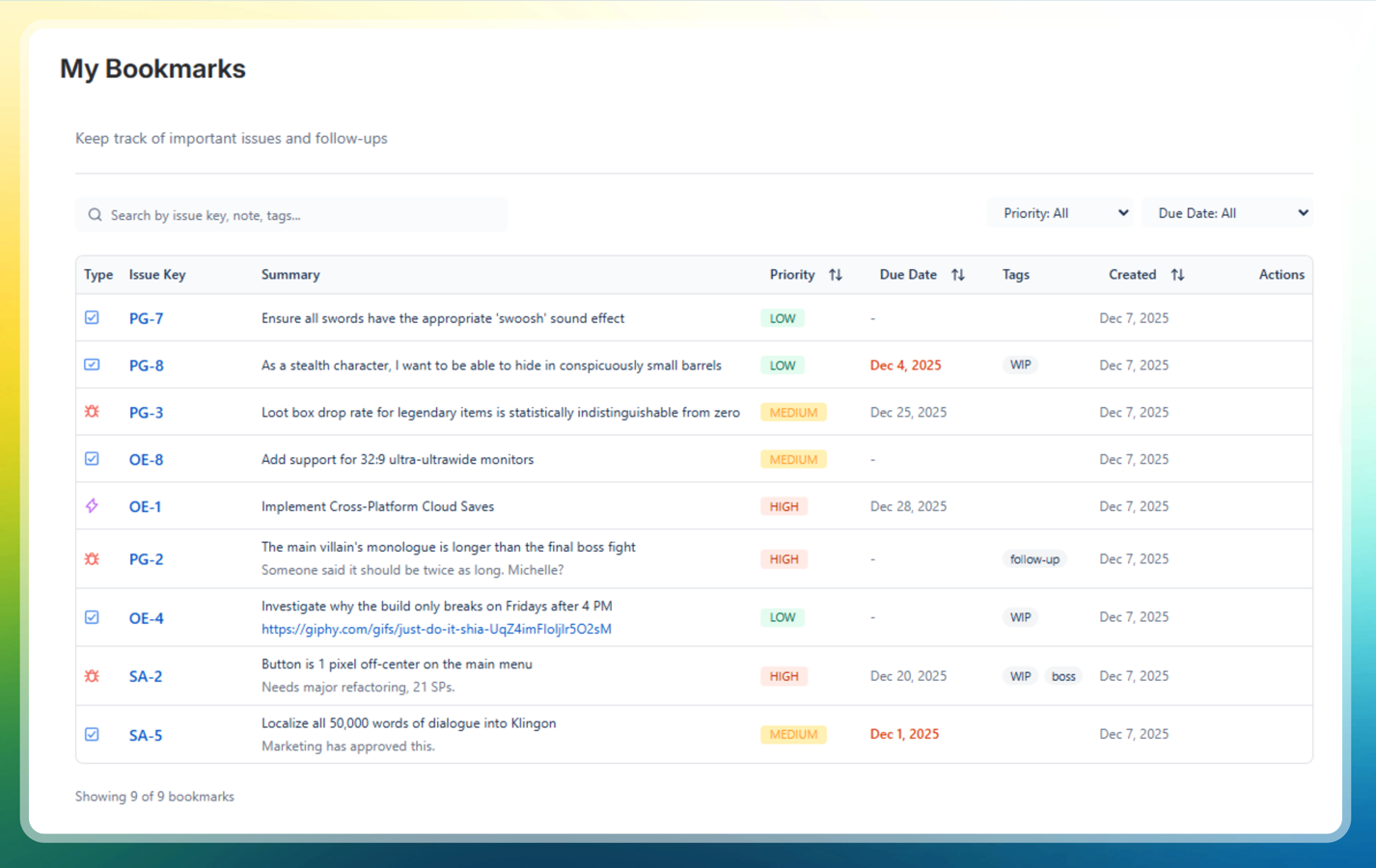Viewport: 1376px width, 868px height.
Task: Click the sort arrows beside Due Date
Action: click(958, 274)
